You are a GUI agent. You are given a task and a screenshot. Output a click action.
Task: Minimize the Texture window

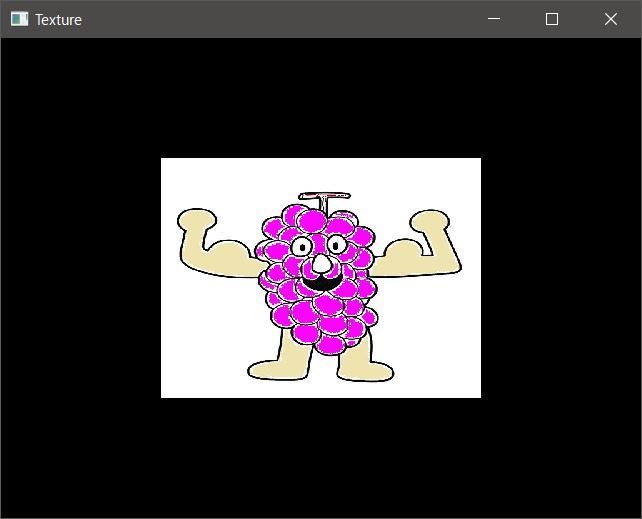coord(494,19)
